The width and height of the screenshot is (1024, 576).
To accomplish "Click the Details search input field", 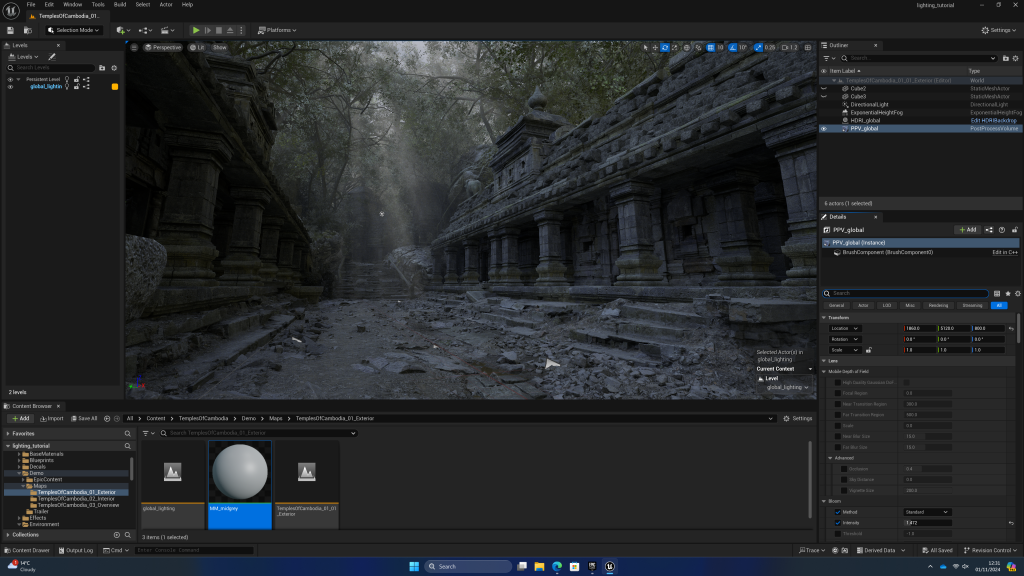I will click(906, 293).
